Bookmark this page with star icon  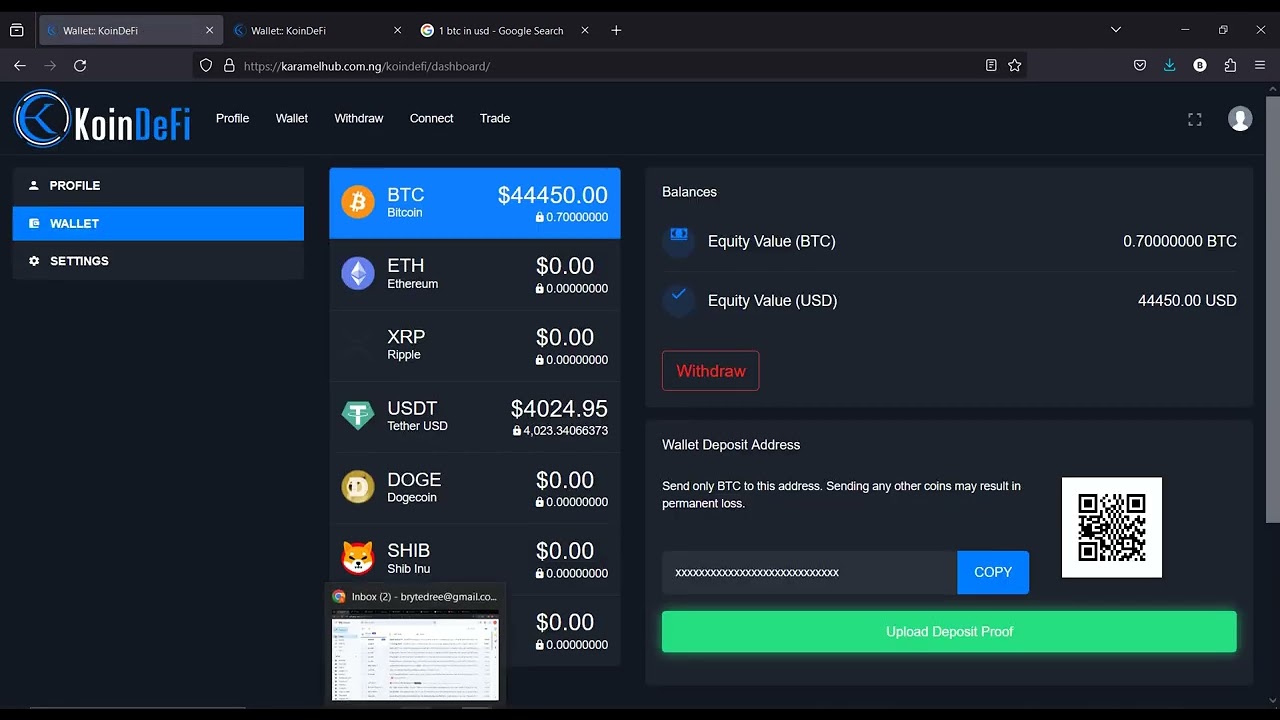click(1015, 65)
